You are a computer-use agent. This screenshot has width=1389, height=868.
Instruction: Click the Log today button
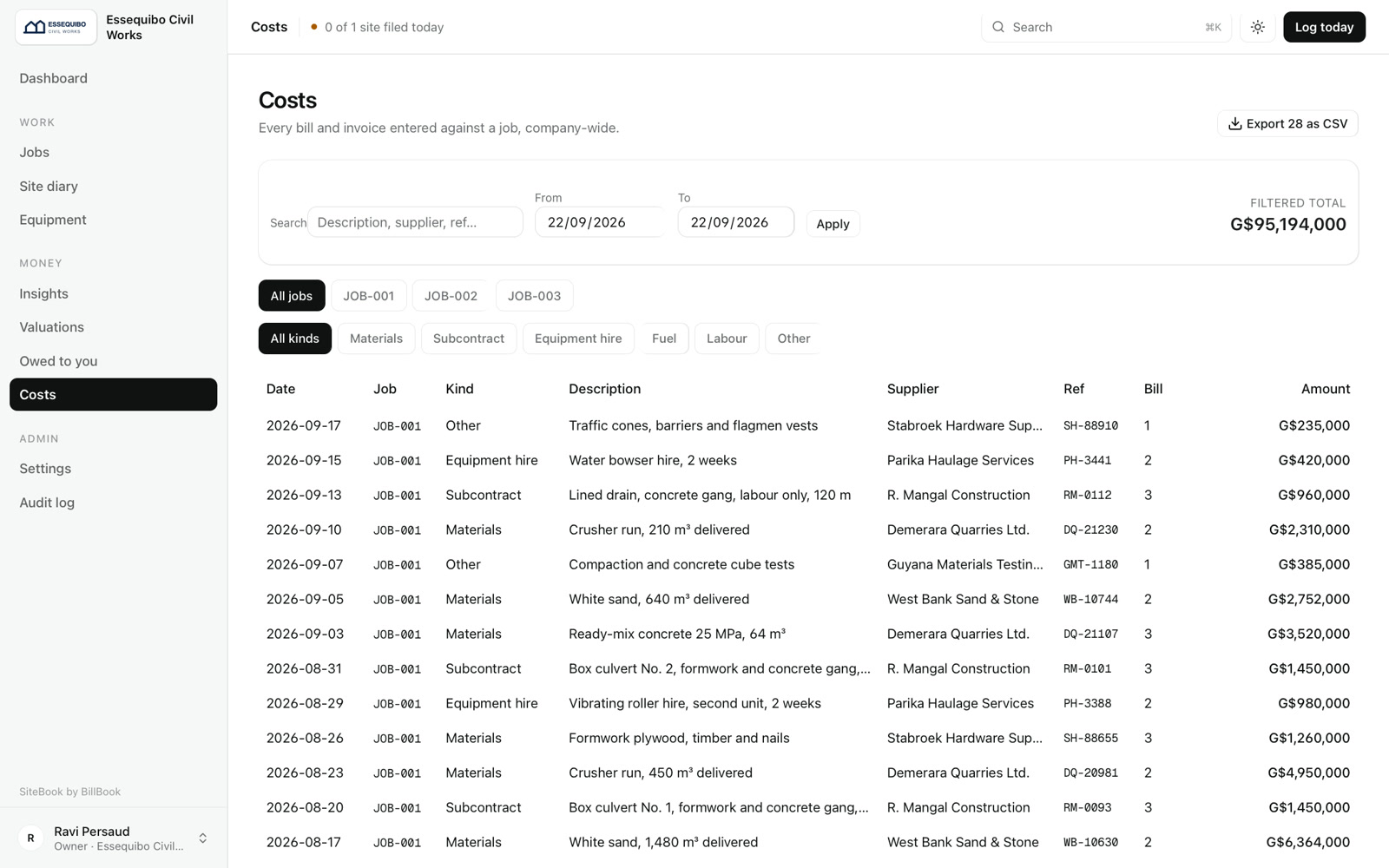(x=1324, y=27)
